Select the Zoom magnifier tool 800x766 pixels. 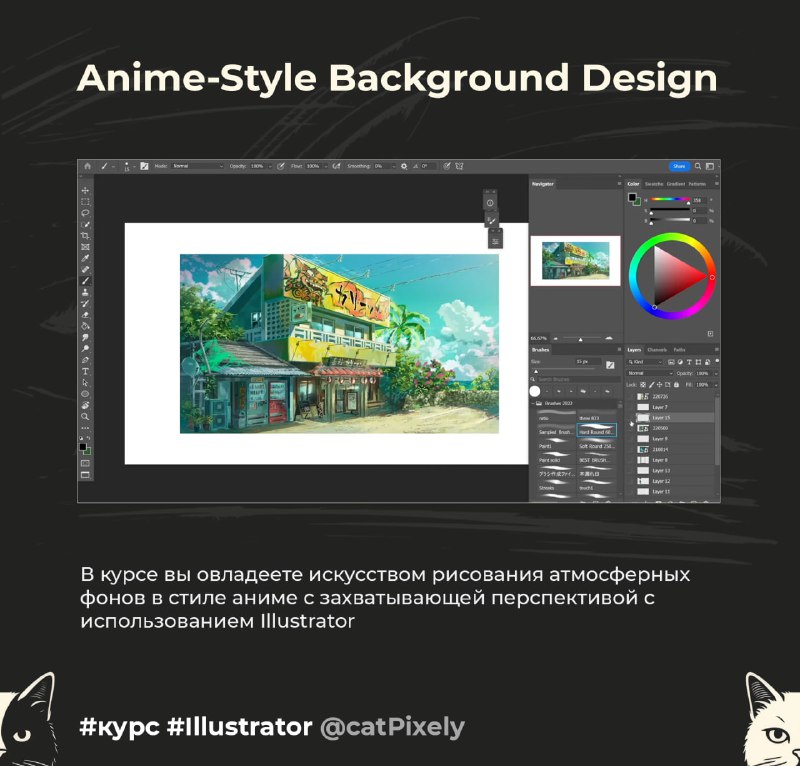pyautogui.click(x=85, y=416)
